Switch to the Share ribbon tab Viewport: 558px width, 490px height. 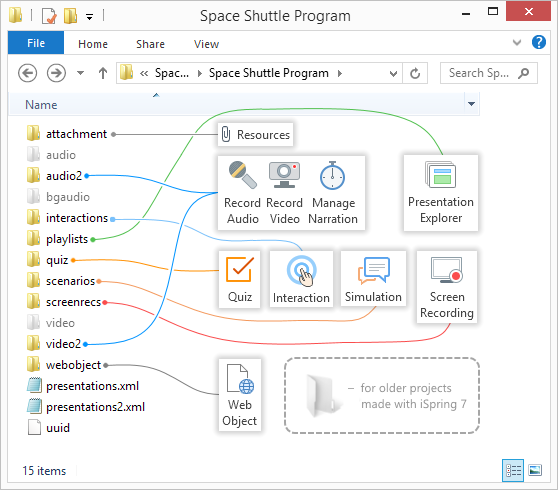[150, 44]
